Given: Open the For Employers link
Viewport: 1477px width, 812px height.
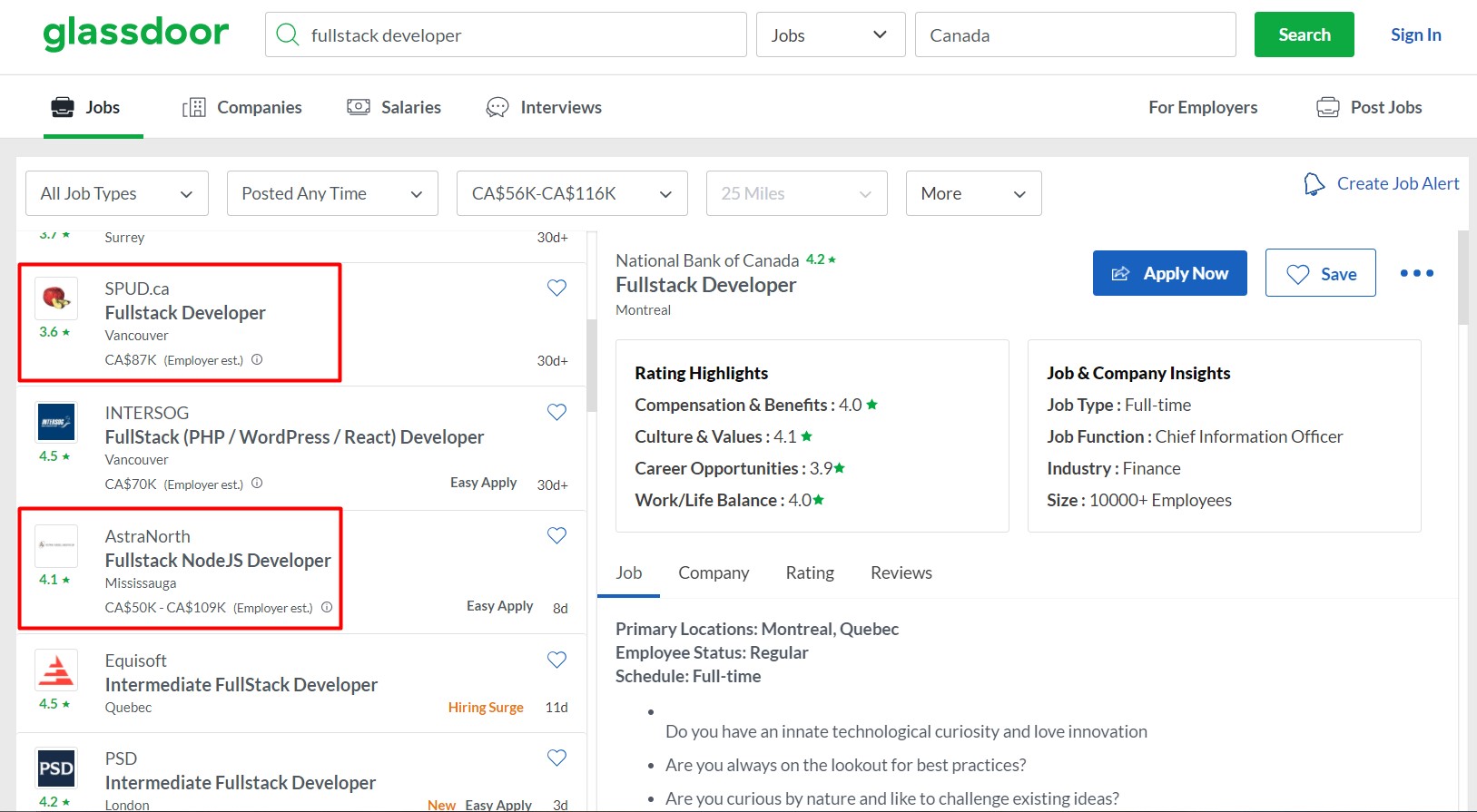Looking at the screenshot, I should coord(1203,107).
